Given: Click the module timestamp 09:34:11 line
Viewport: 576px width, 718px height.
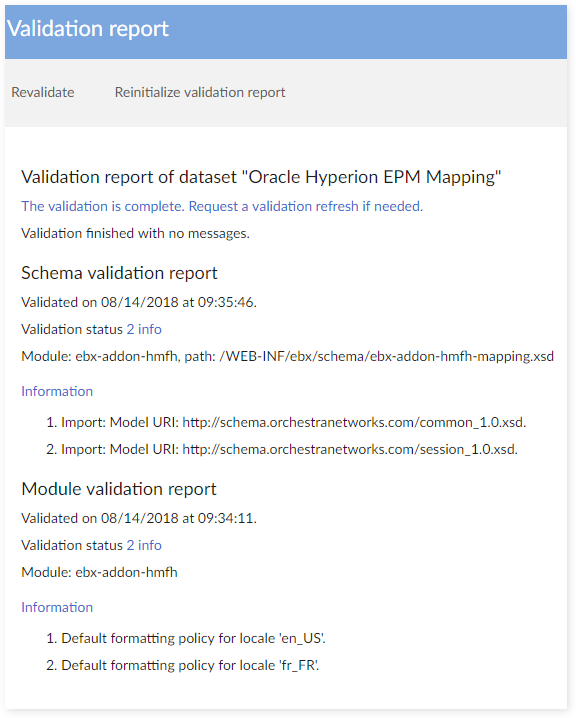Looking at the screenshot, I should tap(139, 518).
